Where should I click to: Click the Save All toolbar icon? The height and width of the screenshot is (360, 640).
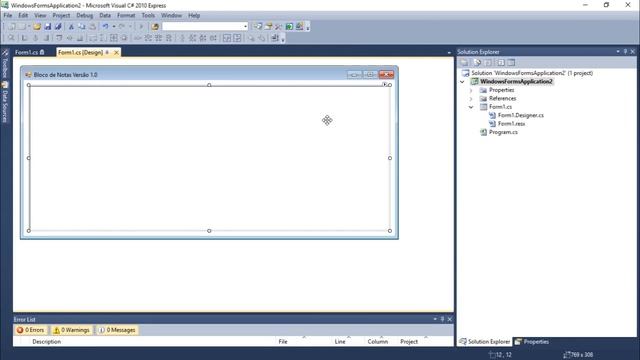58,27
